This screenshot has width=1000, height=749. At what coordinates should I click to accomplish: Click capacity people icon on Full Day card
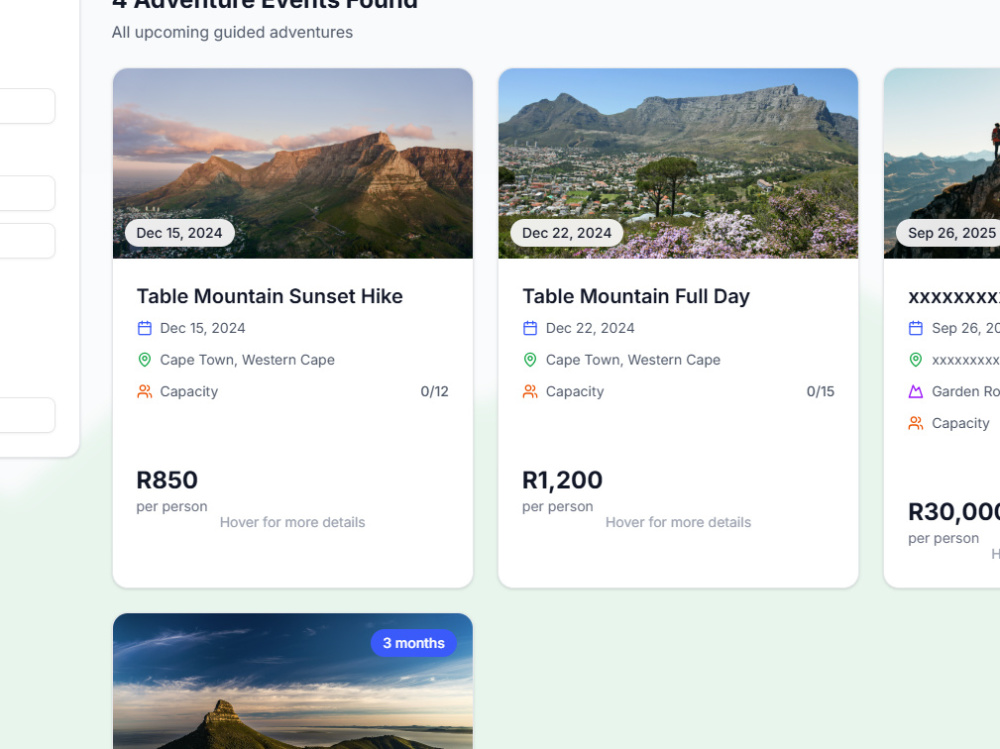(x=530, y=392)
